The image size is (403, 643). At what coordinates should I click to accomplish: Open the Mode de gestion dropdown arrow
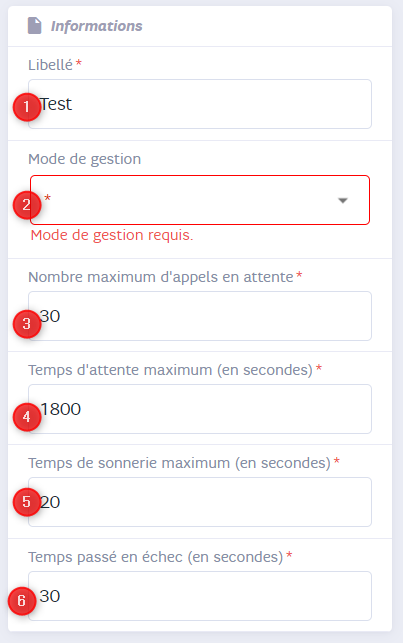343,201
